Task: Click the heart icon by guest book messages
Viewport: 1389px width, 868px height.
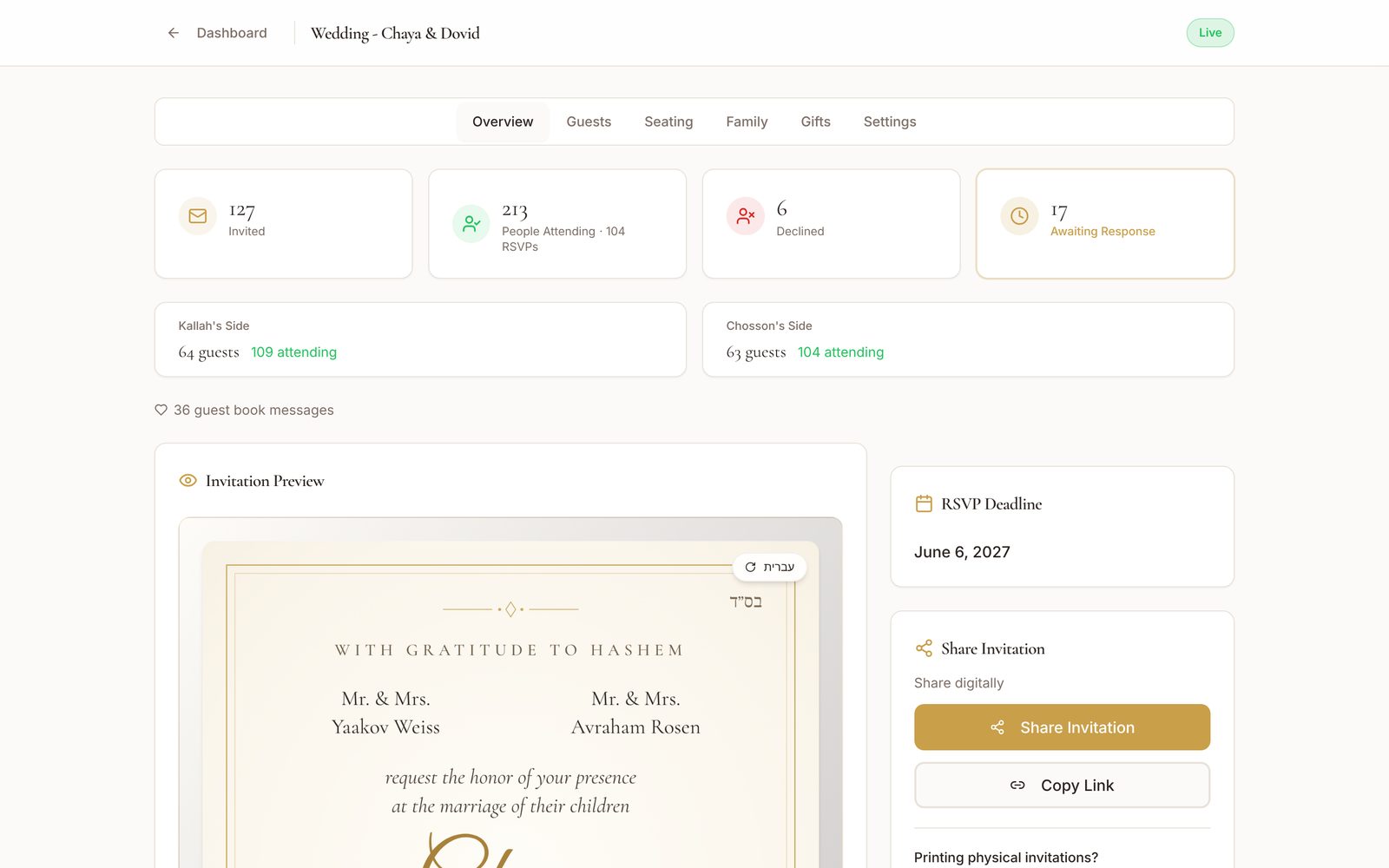Action: [x=161, y=410]
